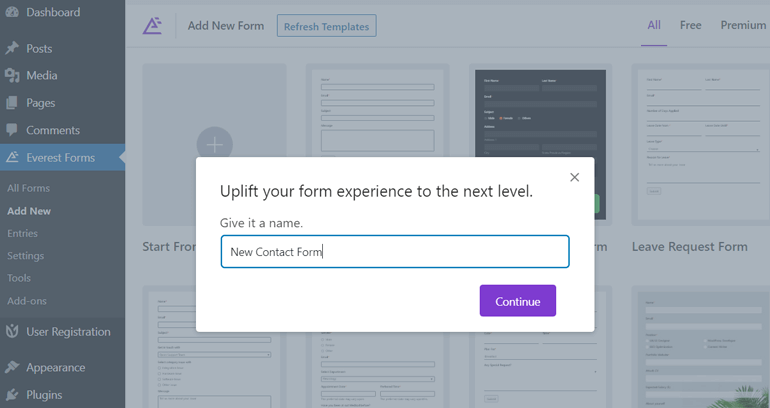The height and width of the screenshot is (408, 770).
Task: Click the Comments bubble icon
Action: pyautogui.click(x=12, y=130)
